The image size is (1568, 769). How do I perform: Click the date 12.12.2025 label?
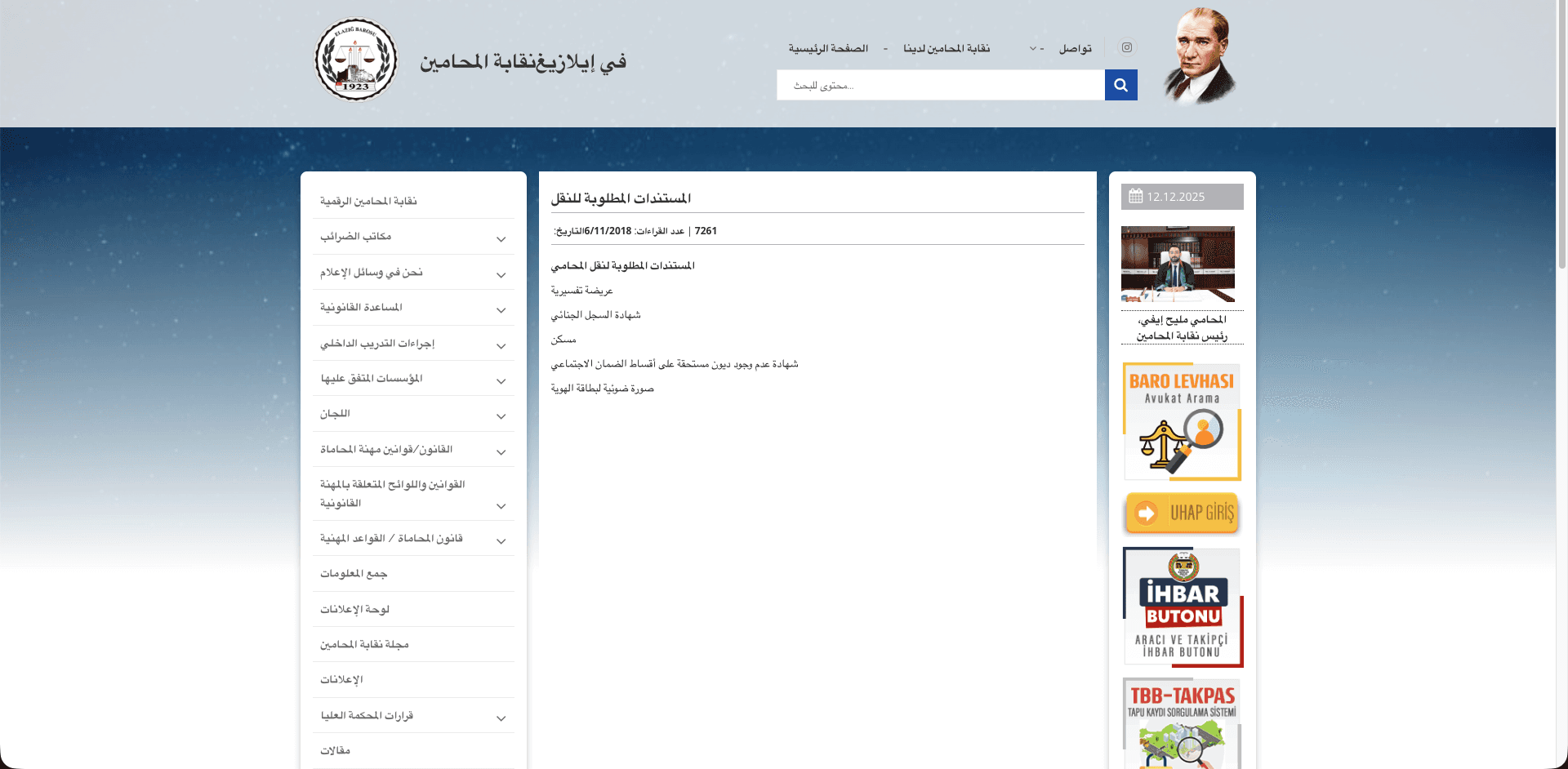point(1175,197)
